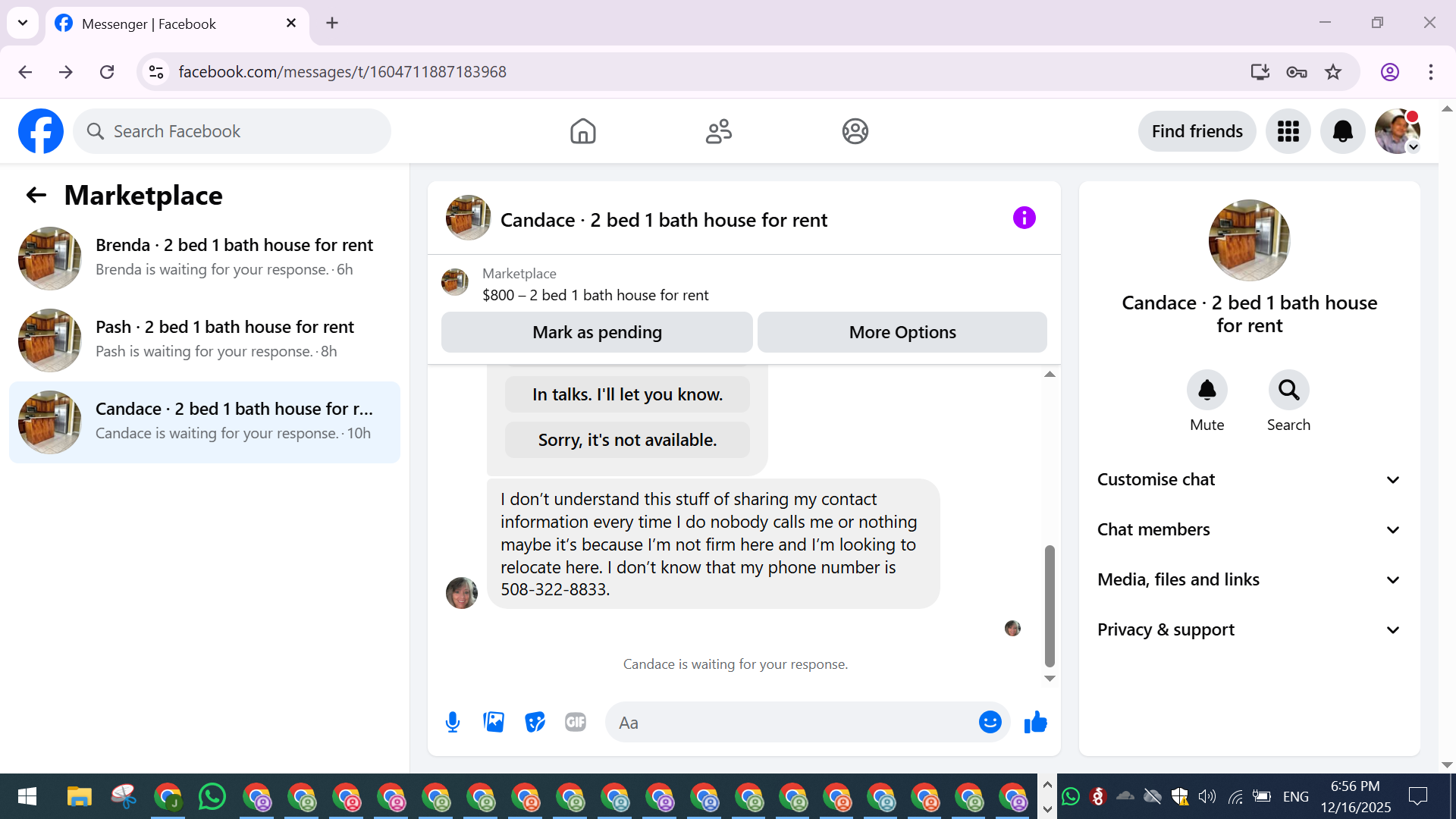Open the Friends icon in top navigation
This screenshot has width=1456, height=819.
pyautogui.click(x=719, y=131)
